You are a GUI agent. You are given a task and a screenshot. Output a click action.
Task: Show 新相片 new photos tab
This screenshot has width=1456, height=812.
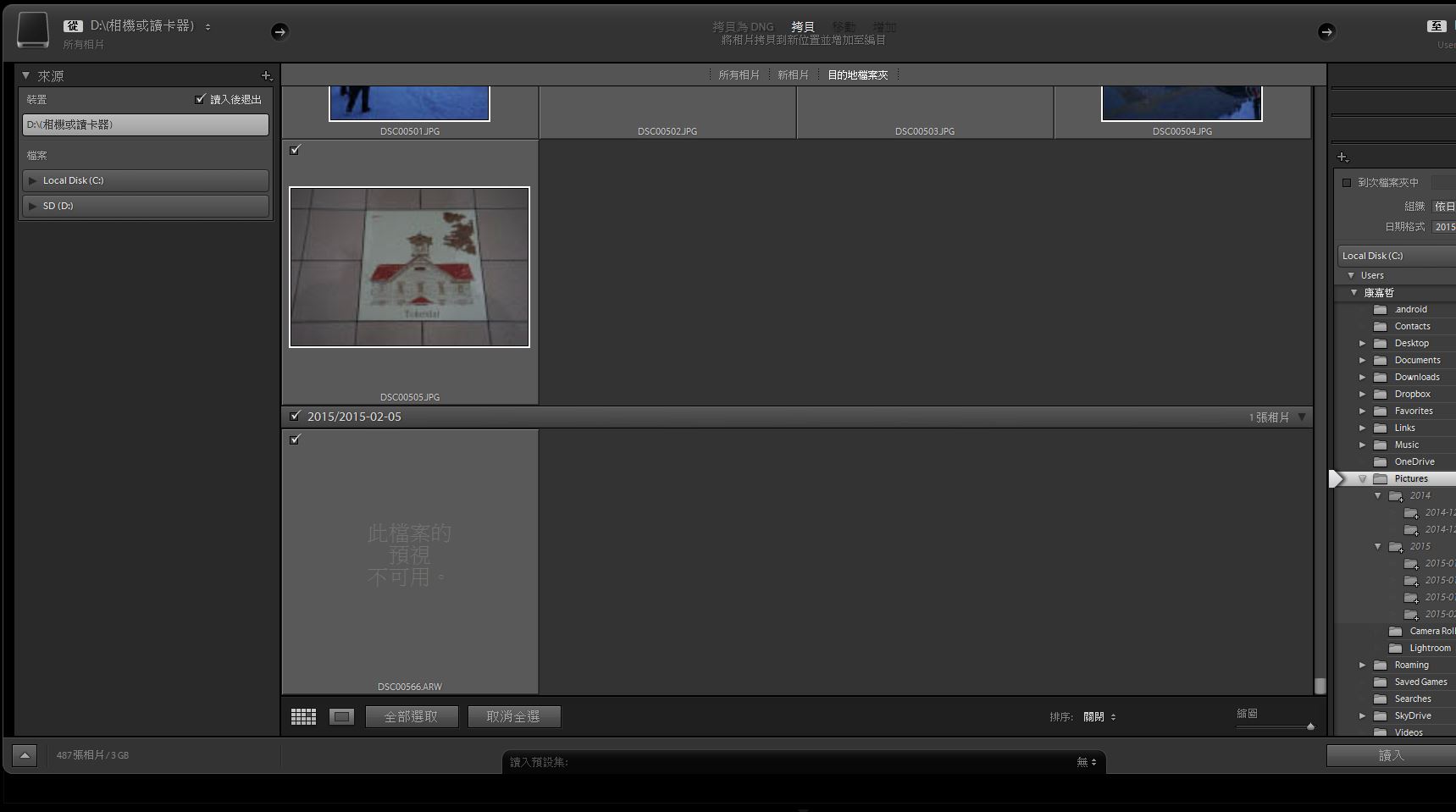pyautogui.click(x=793, y=75)
